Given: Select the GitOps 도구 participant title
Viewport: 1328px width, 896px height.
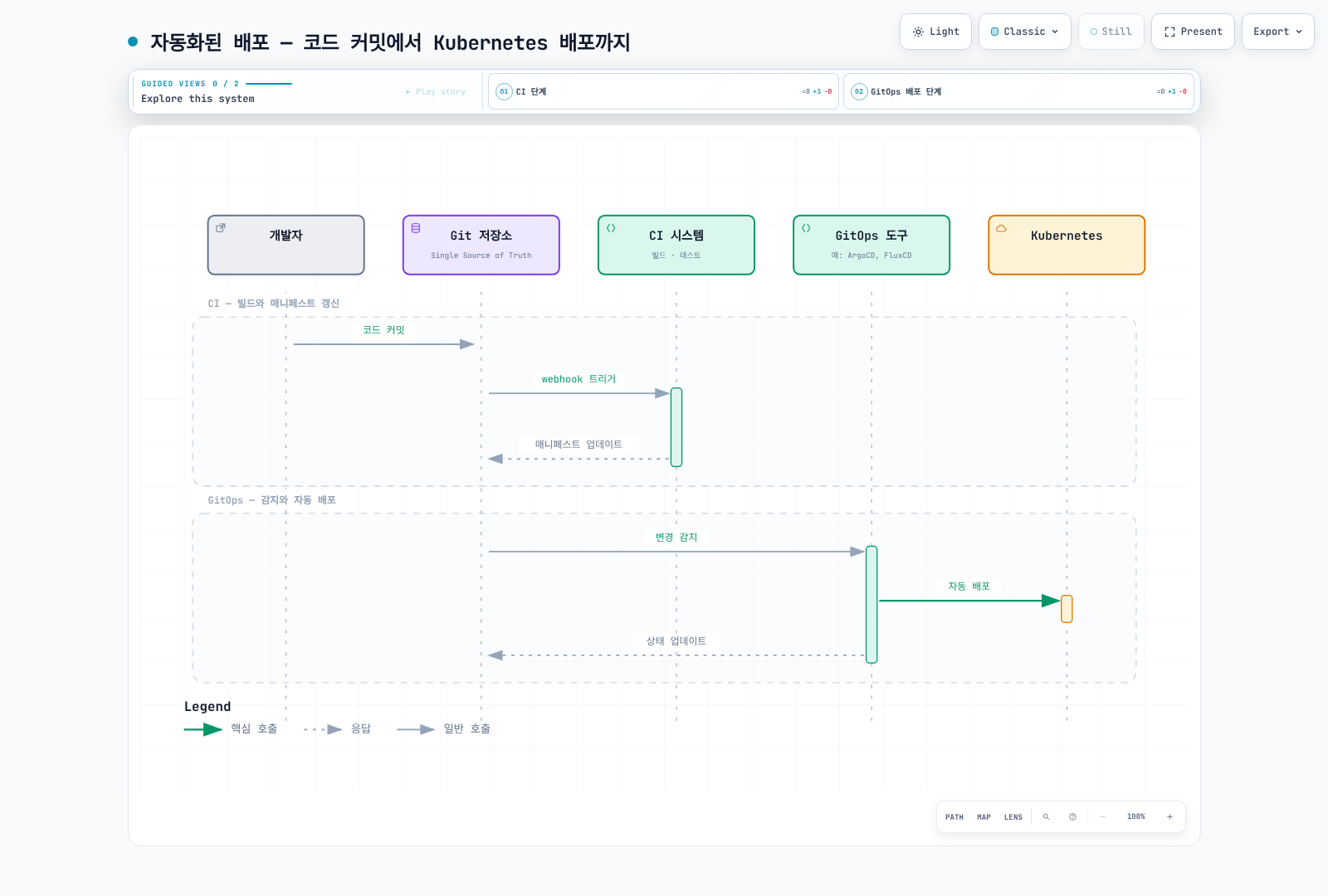Looking at the screenshot, I should click(x=871, y=236).
